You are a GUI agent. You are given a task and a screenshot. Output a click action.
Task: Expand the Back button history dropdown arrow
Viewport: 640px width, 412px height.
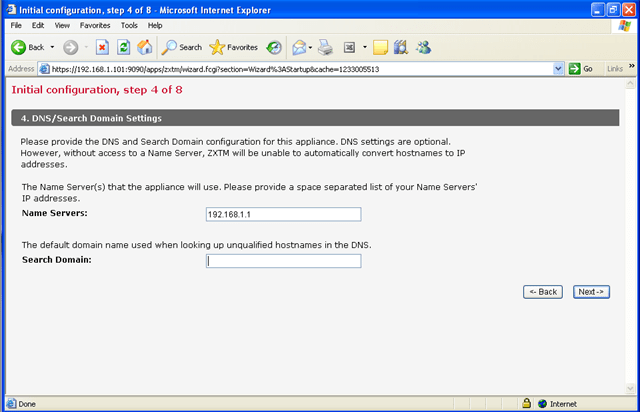(x=52, y=47)
